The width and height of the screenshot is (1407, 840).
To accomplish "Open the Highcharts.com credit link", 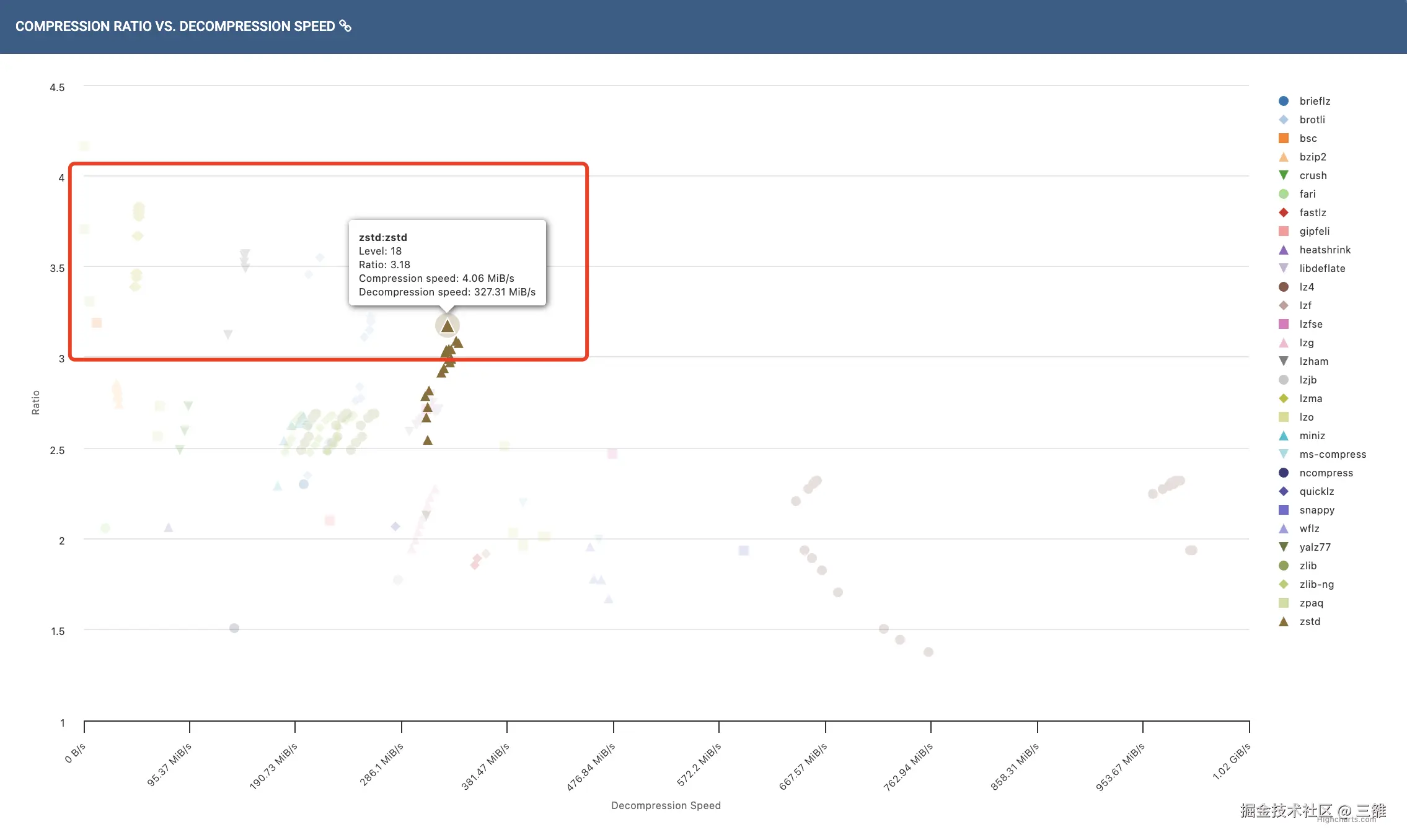I will click(1346, 820).
